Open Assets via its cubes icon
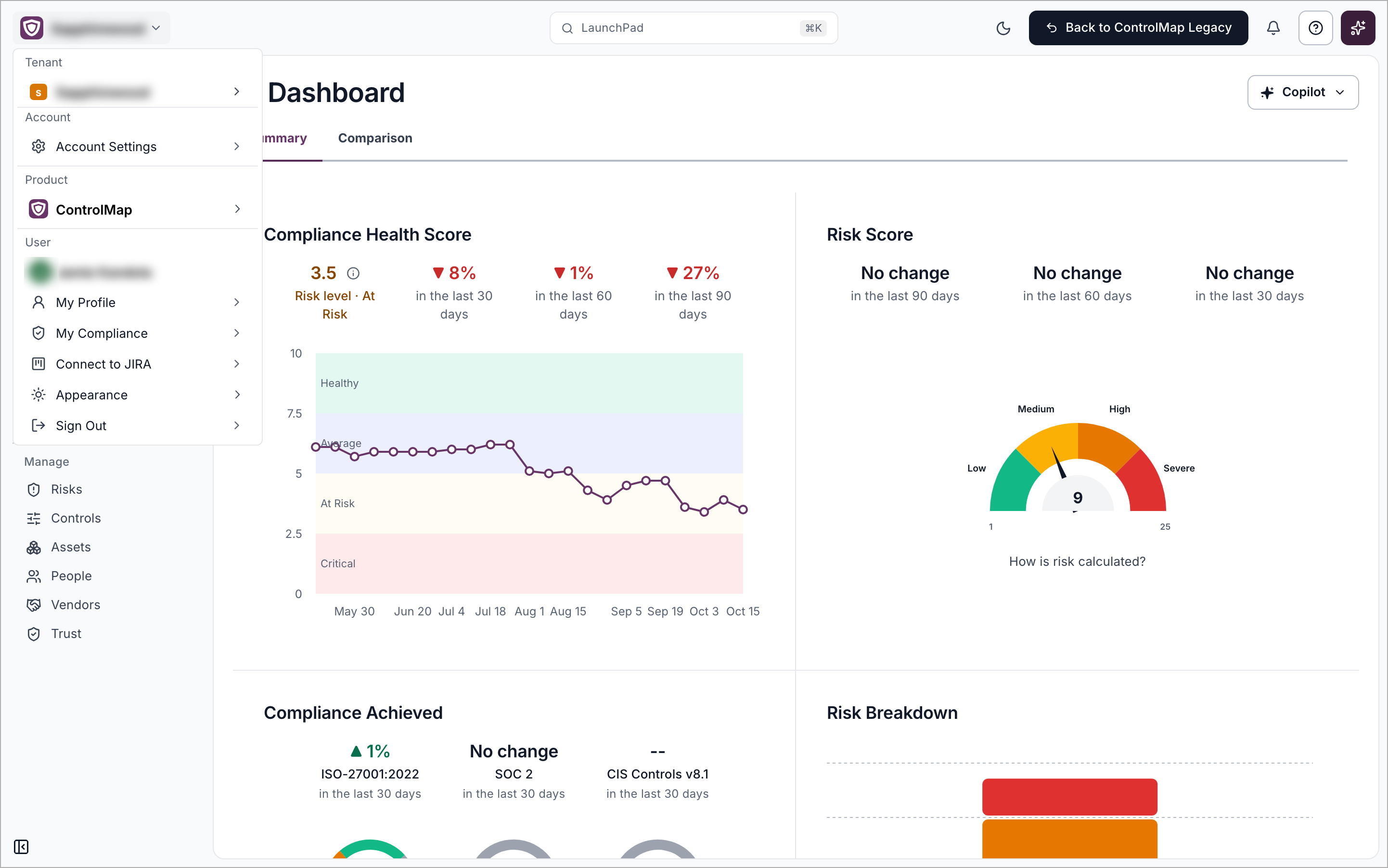This screenshot has width=1388, height=868. pos(34,547)
